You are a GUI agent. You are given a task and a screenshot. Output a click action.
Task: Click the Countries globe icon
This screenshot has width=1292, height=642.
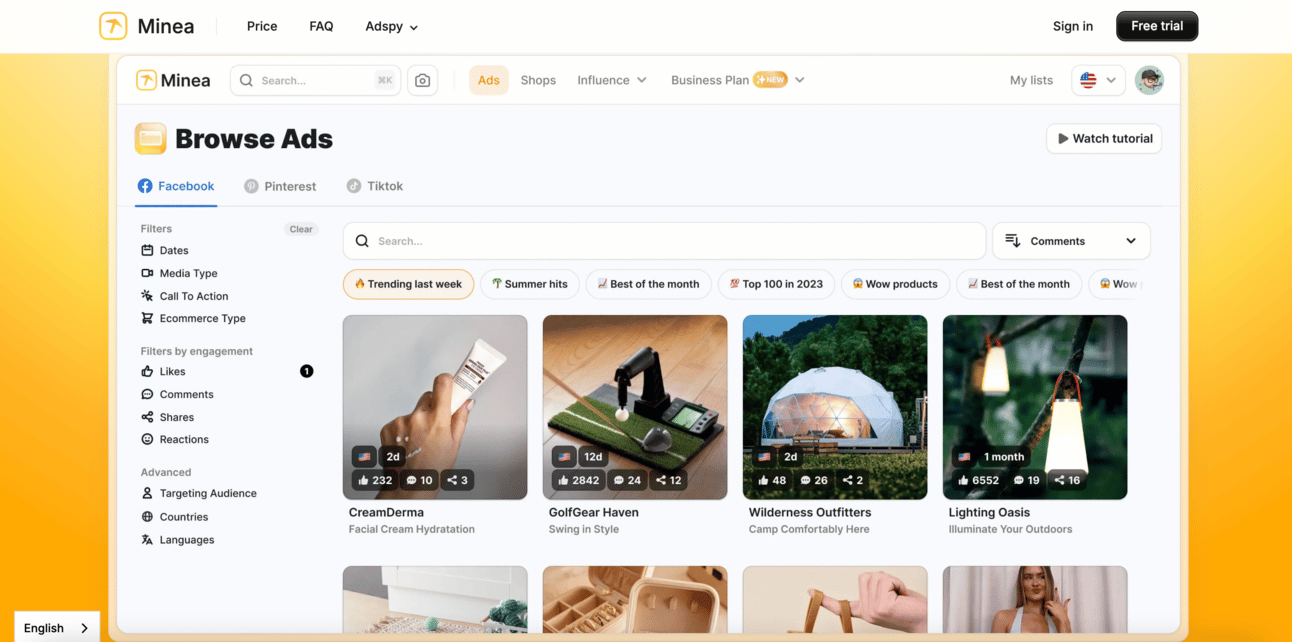pos(147,517)
